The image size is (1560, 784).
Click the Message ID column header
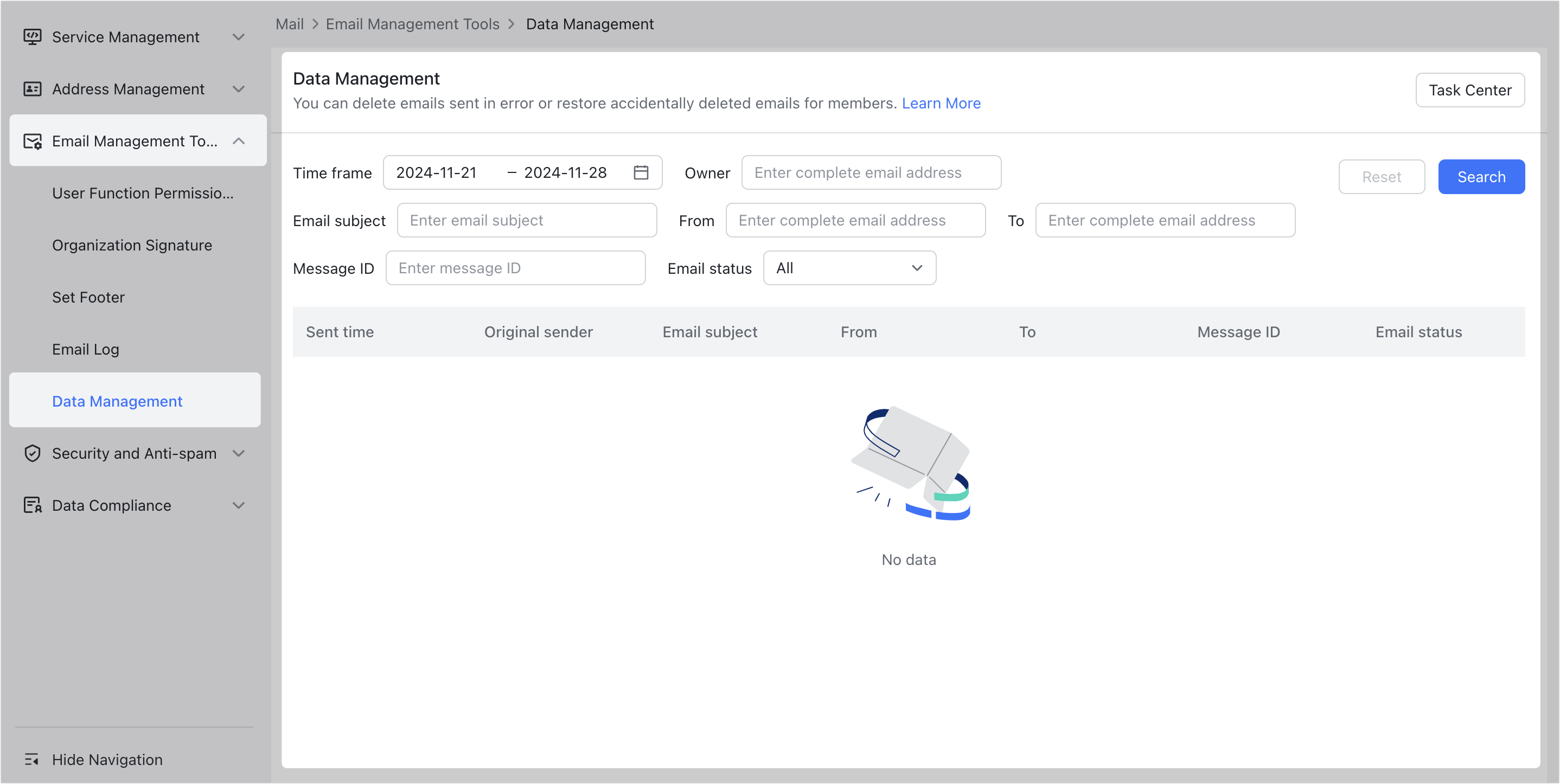(x=1238, y=332)
